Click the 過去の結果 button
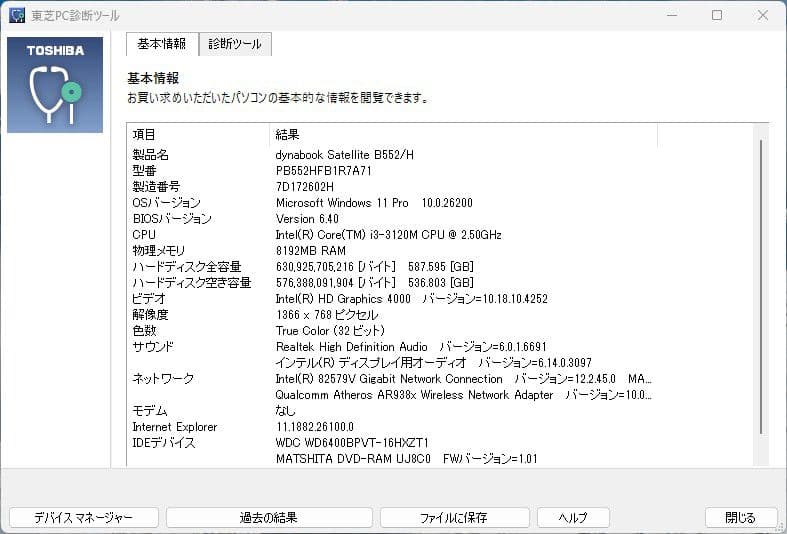The height and width of the screenshot is (534, 787). 269,517
